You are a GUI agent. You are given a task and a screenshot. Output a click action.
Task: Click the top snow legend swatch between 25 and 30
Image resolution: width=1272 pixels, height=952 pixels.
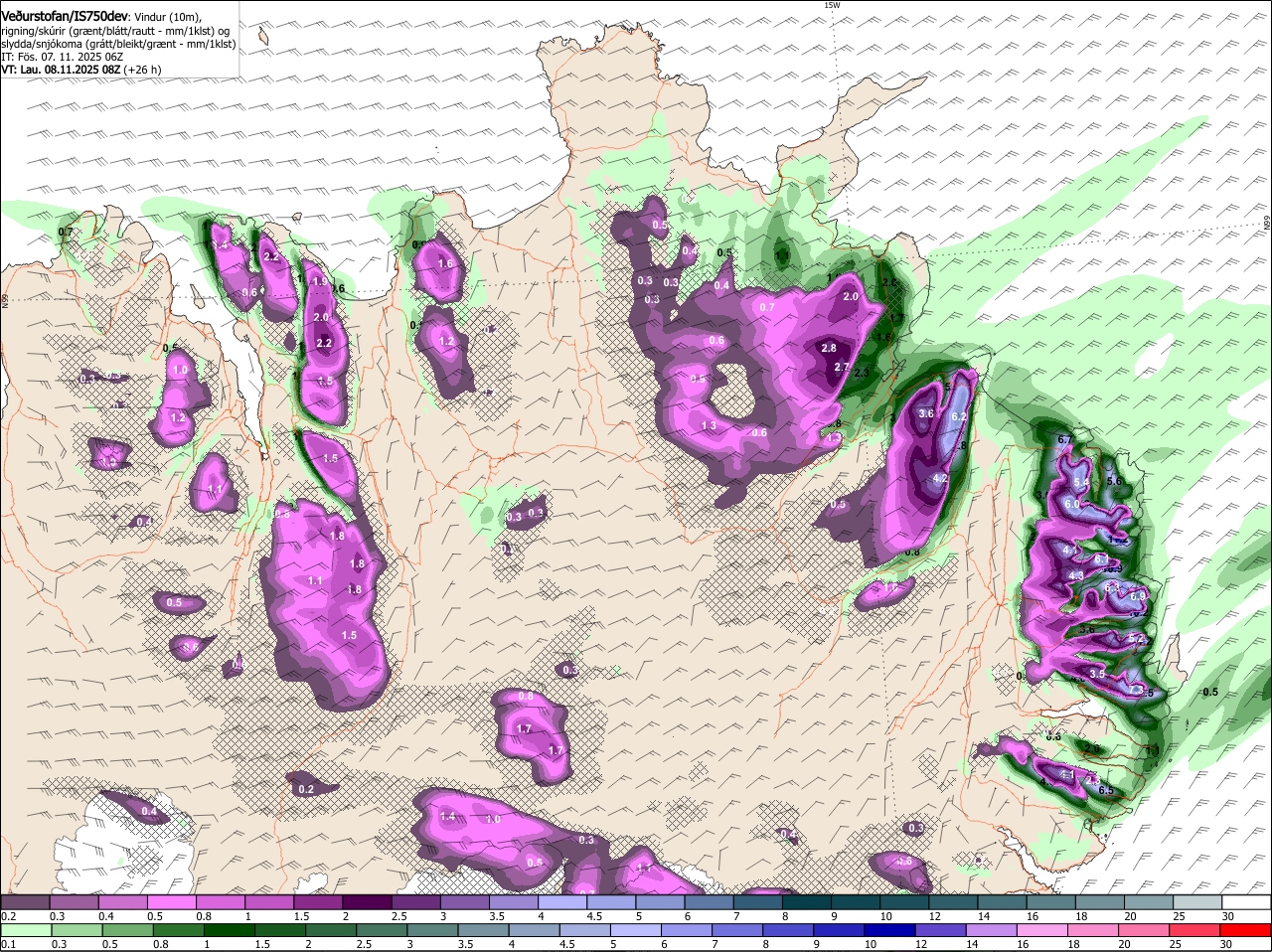coord(1198,901)
